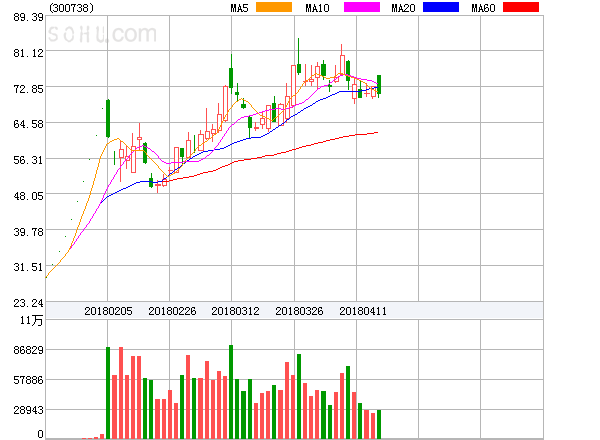Click the blue MA20 legend swatch
This screenshot has width=600, height=440.
pyautogui.click(x=441, y=7)
